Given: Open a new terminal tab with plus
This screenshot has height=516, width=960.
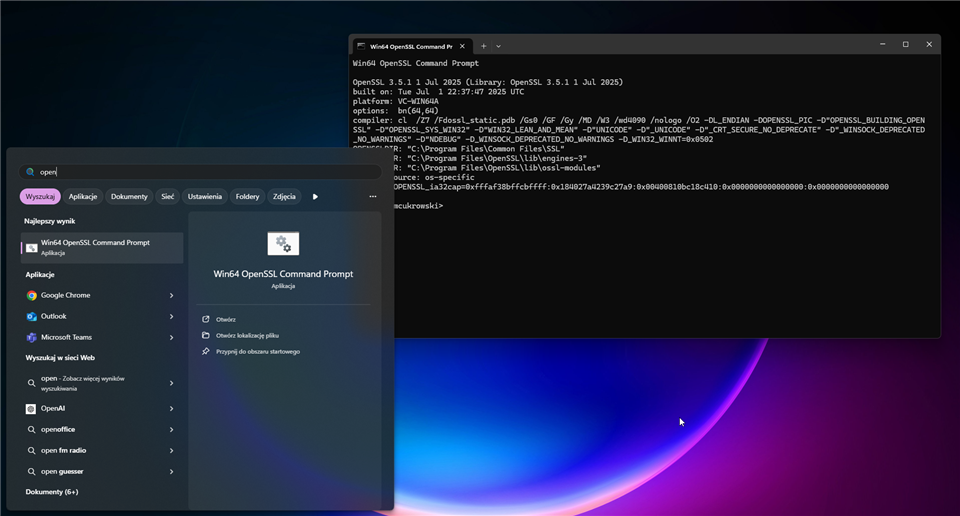Looking at the screenshot, I should [484, 47].
